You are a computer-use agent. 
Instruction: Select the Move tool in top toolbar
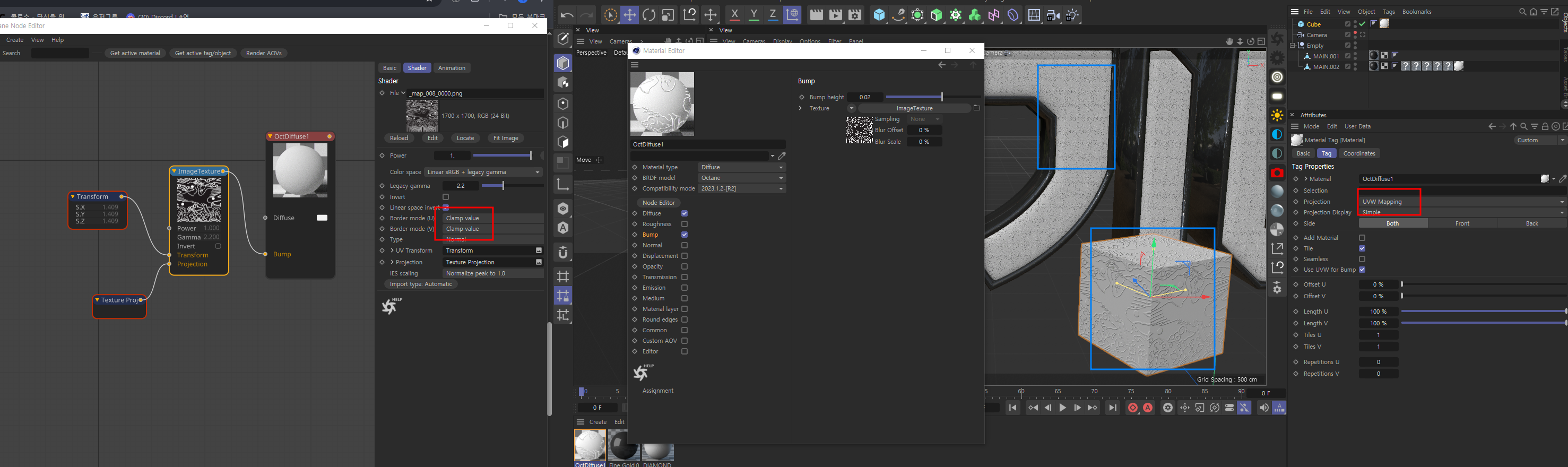[629, 15]
